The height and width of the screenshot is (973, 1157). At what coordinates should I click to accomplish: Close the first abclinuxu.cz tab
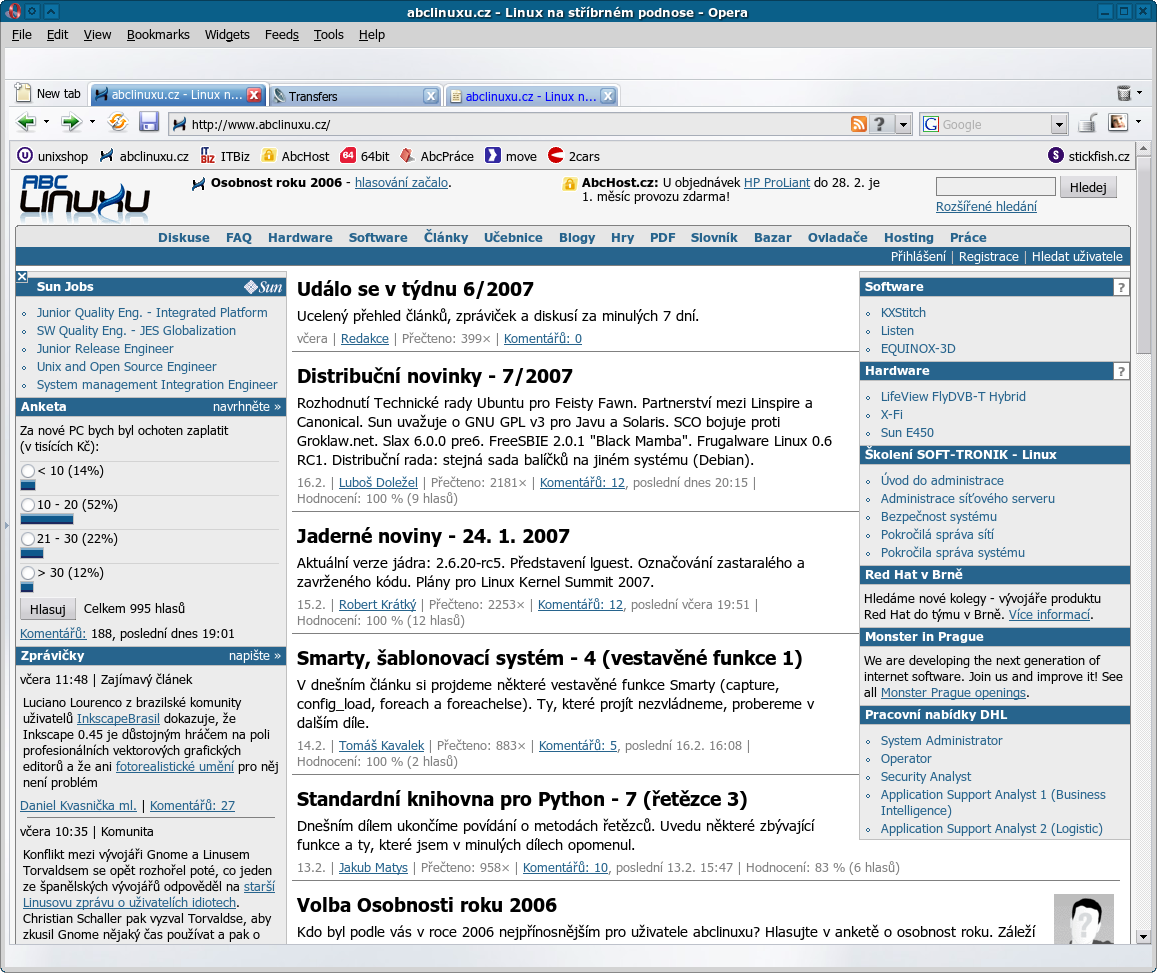[x=254, y=94]
